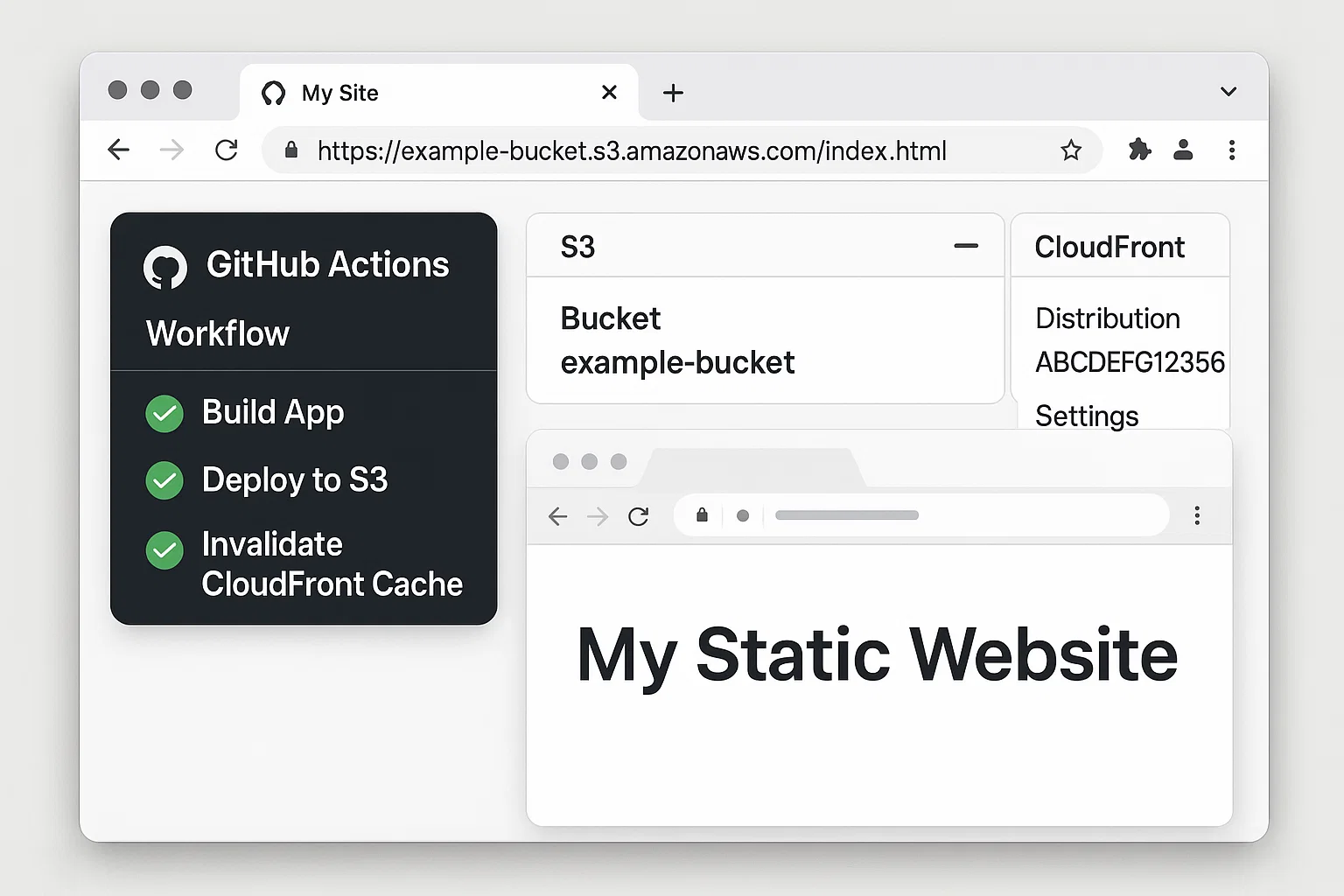Close the My Site tab

coord(610,92)
